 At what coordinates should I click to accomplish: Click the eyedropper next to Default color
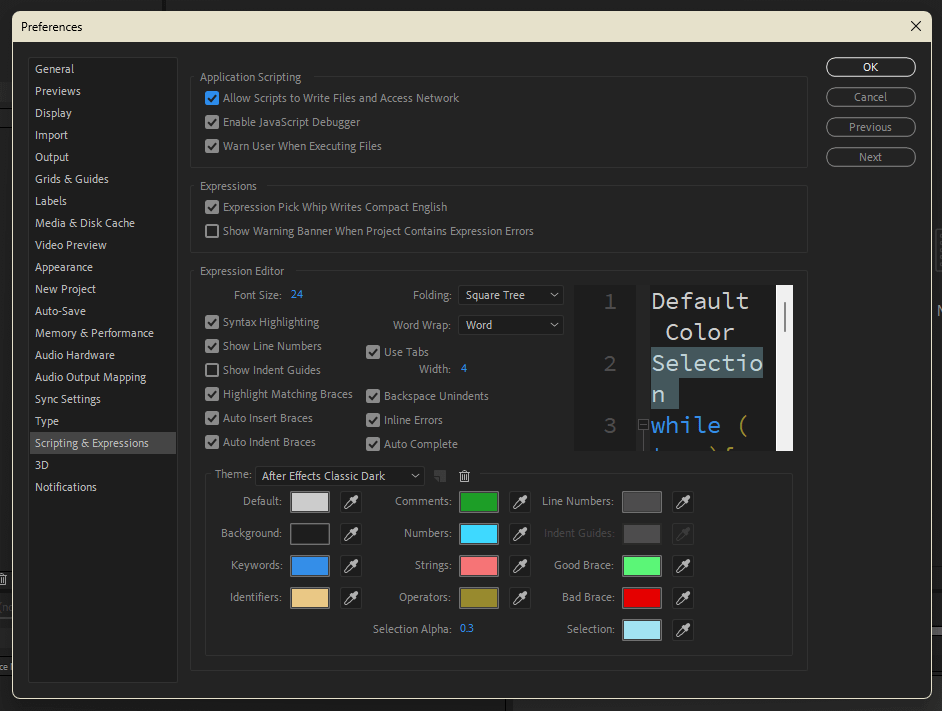(x=351, y=502)
